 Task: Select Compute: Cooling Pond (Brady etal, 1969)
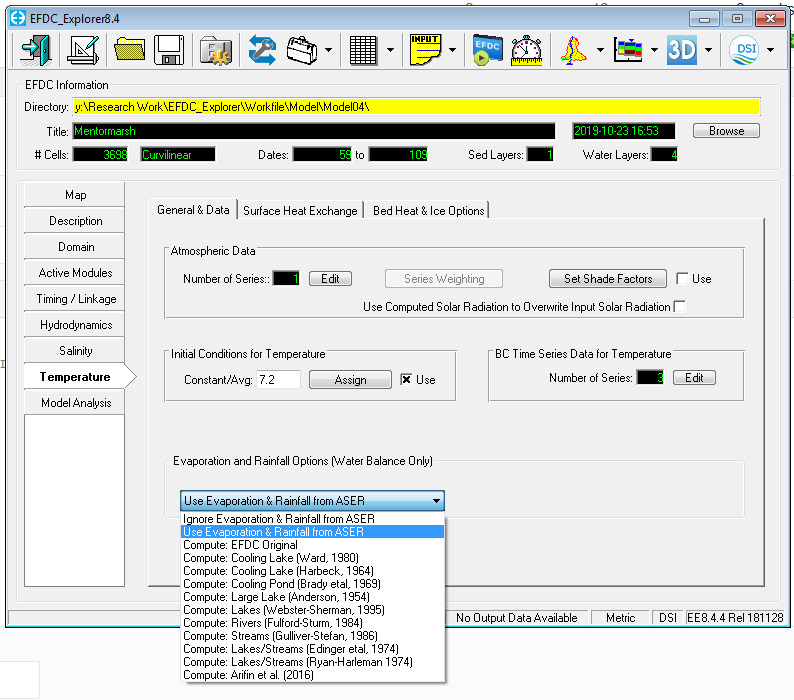coord(312,584)
